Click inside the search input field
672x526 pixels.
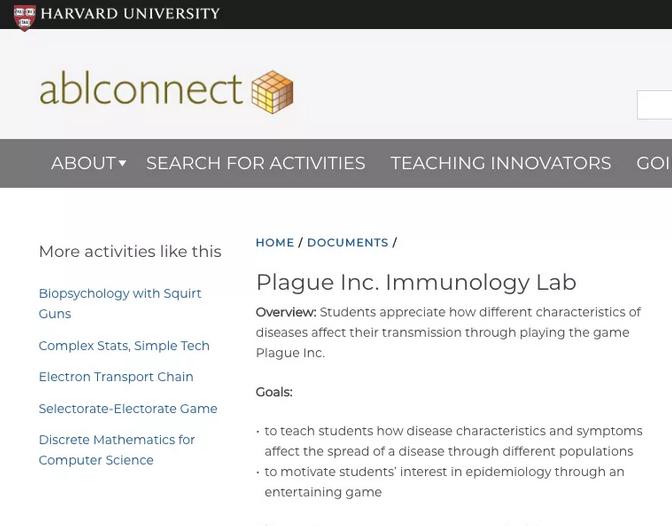point(654,105)
